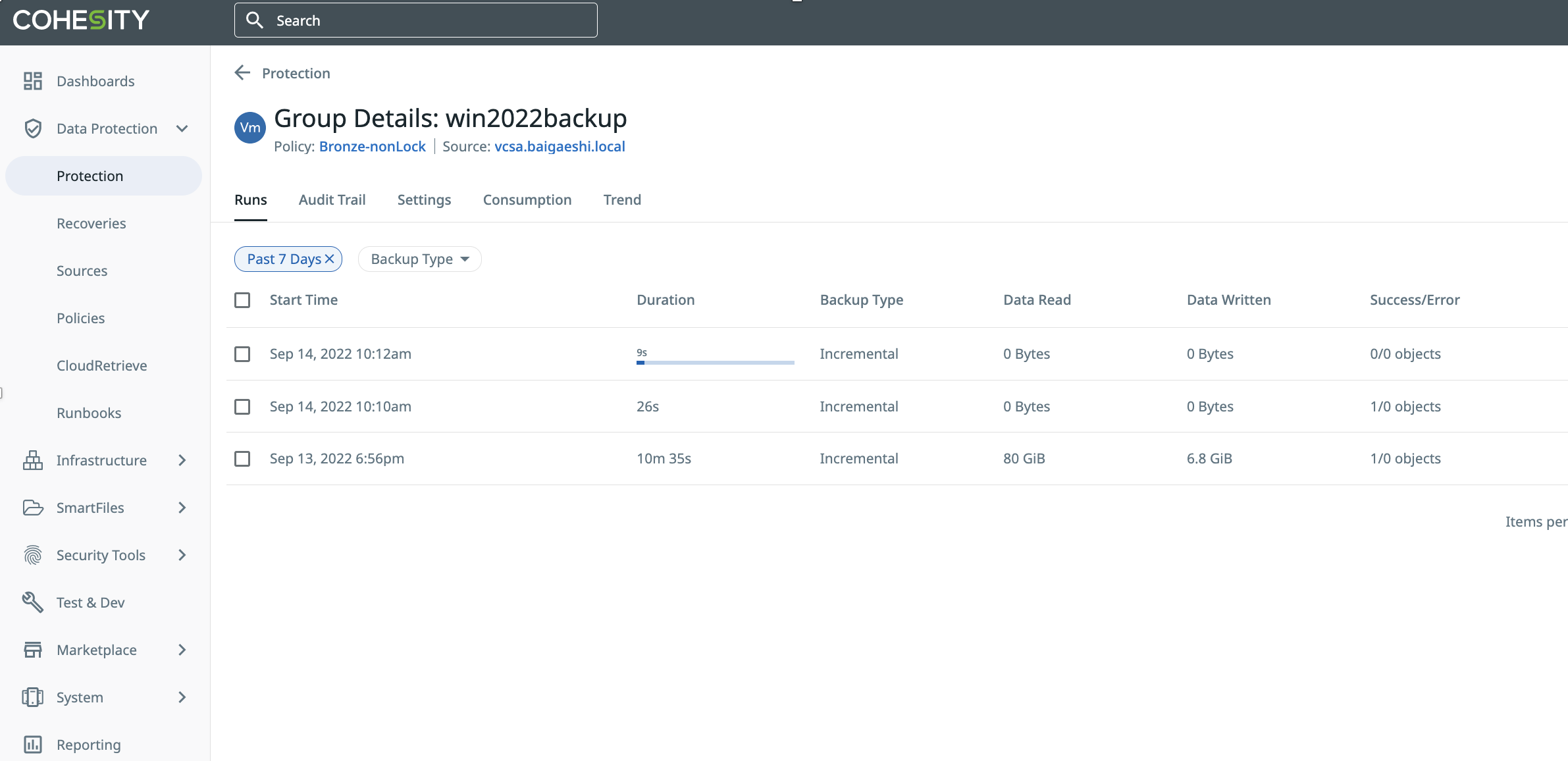1568x761 pixels.
Task: Remove the Past 7 Days filter
Action: click(x=330, y=259)
